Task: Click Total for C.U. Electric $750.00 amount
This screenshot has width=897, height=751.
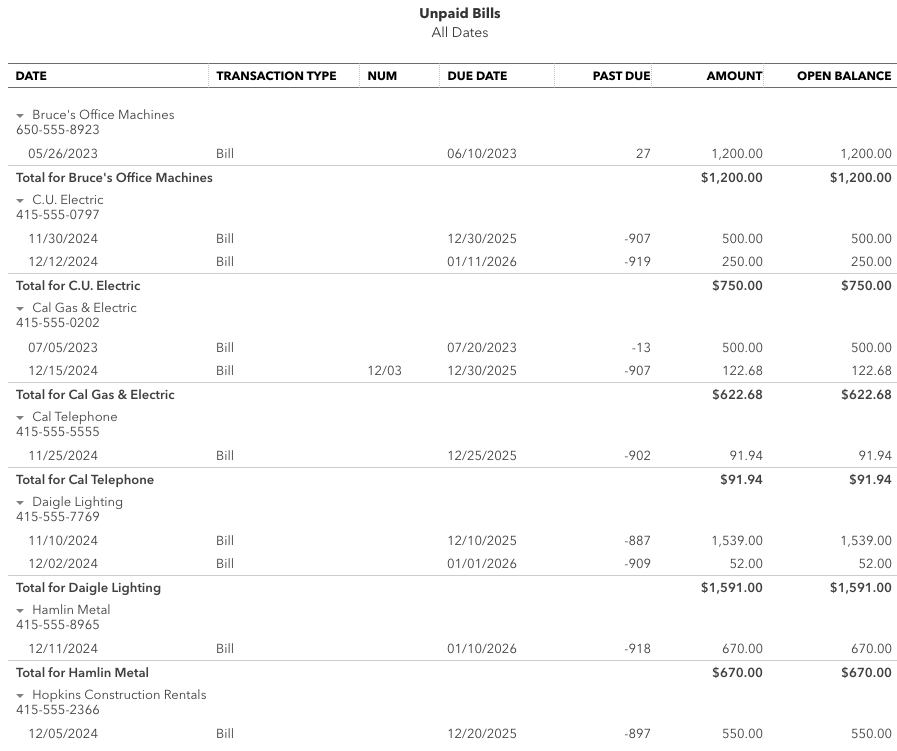Action: (737, 286)
